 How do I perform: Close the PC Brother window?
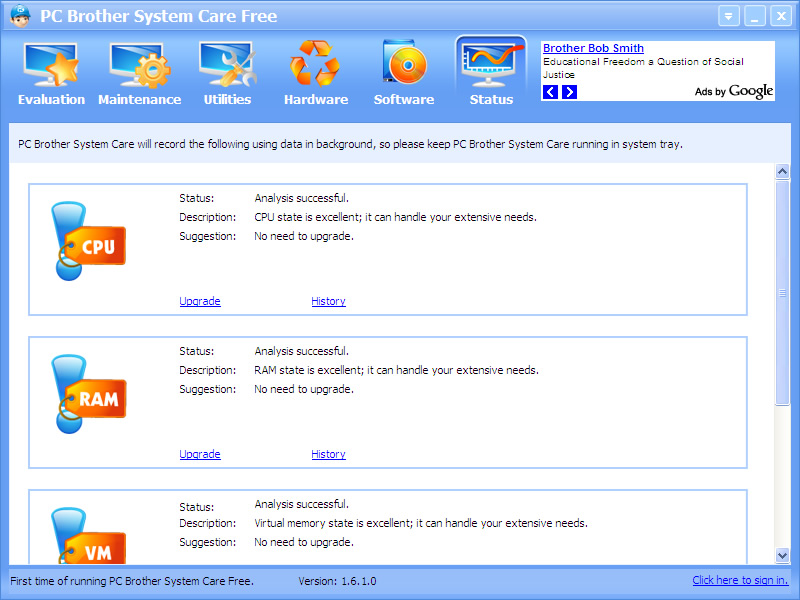781,16
